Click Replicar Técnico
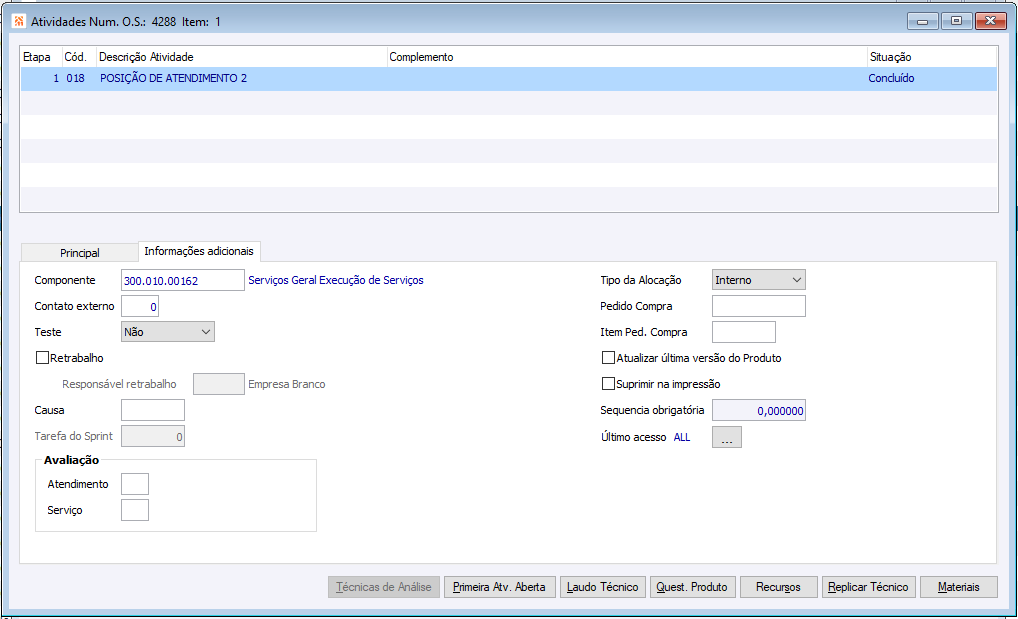Image resolution: width=1018 pixels, height=619 pixels. pyautogui.click(x=868, y=587)
